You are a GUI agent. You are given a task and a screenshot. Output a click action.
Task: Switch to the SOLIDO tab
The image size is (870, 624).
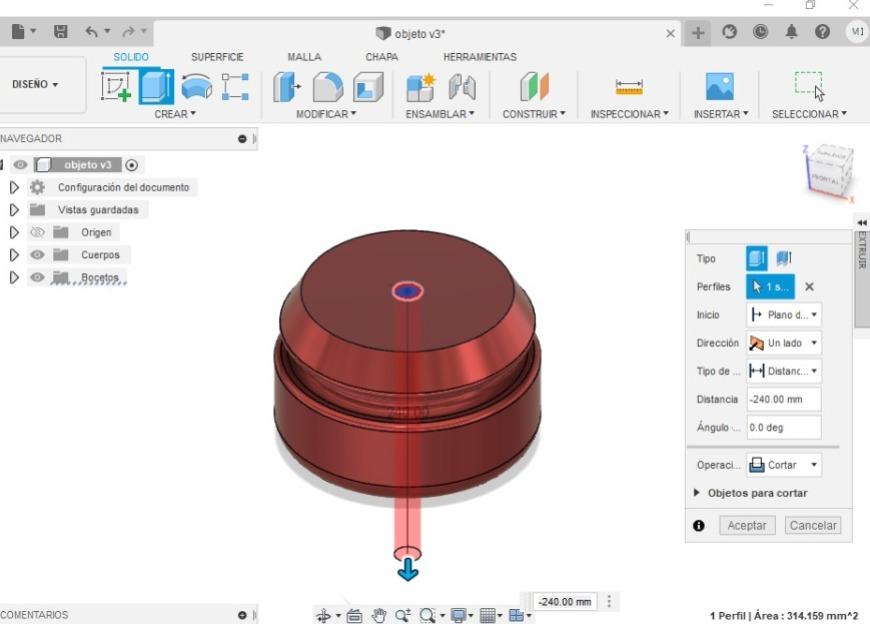point(131,57)
